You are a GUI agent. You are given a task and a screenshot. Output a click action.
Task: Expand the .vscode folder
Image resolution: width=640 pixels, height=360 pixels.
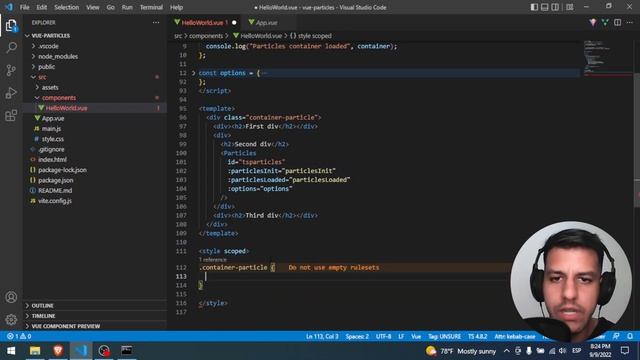click(48, 46)
